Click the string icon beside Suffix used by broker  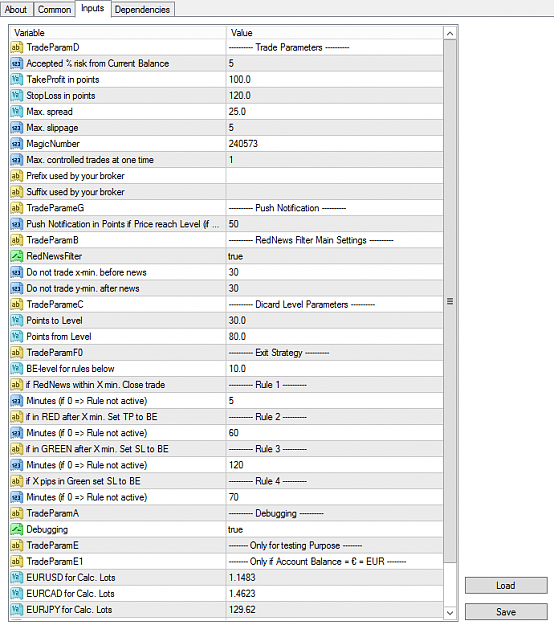16,192
